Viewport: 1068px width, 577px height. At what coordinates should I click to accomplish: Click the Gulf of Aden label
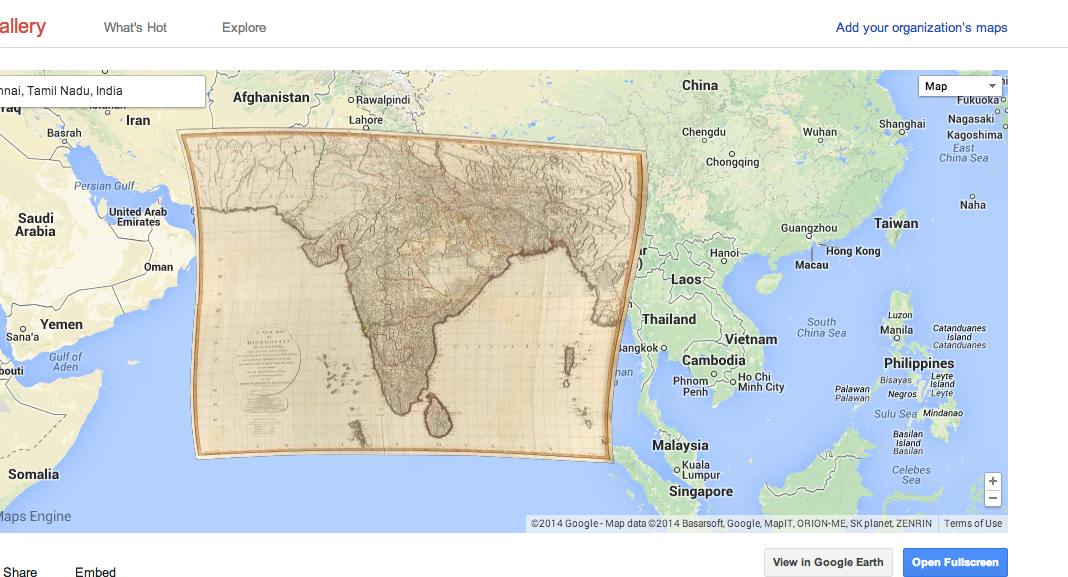click(65, 362)
